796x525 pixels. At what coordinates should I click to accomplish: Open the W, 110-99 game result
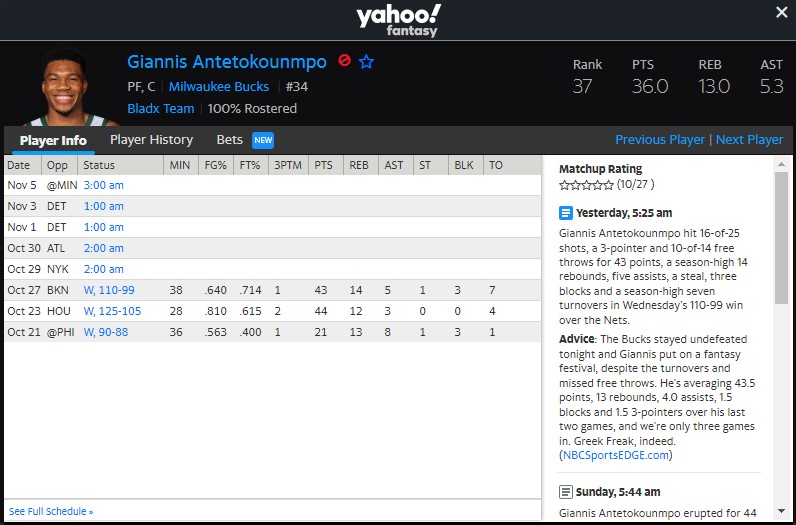[x=109, y=290]
